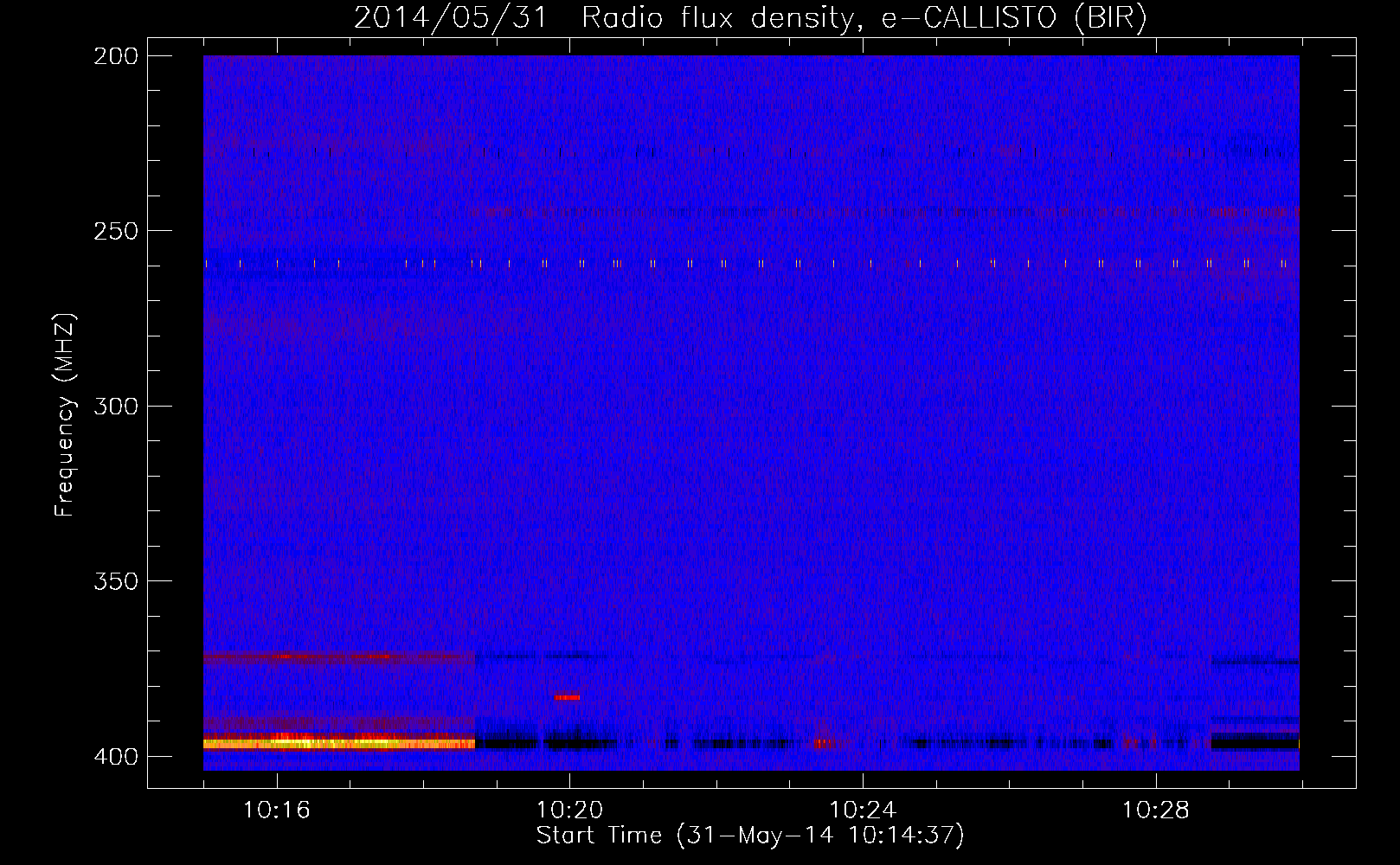Viewport: 1400px width, 865px height.
Task: Click the 10:24 time tick label
Action: click(x=863, y=811)
